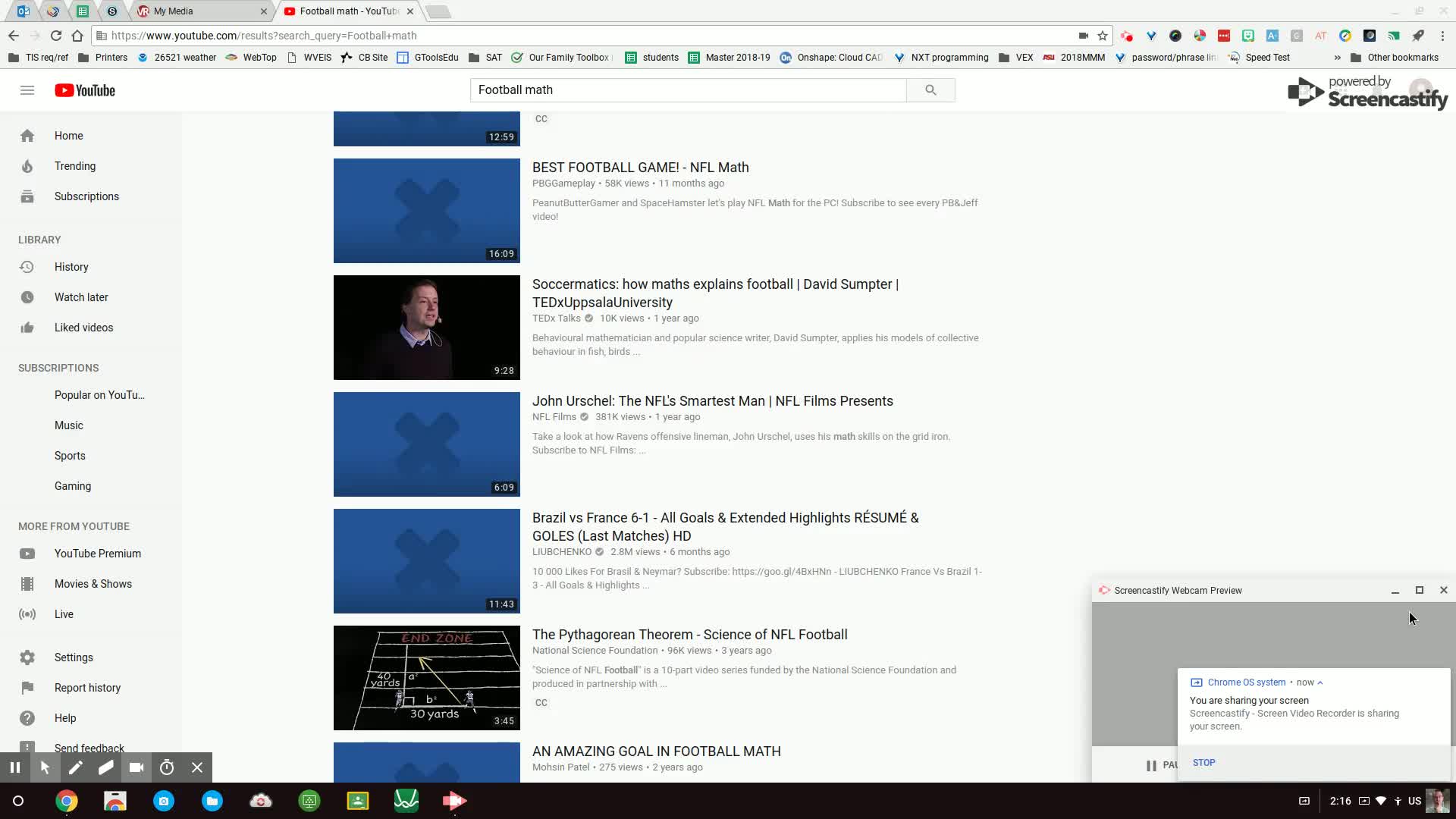Viewport: 1456px width, 819px height.
Task: Select Screencastify eraser tool
Action: 106,767
